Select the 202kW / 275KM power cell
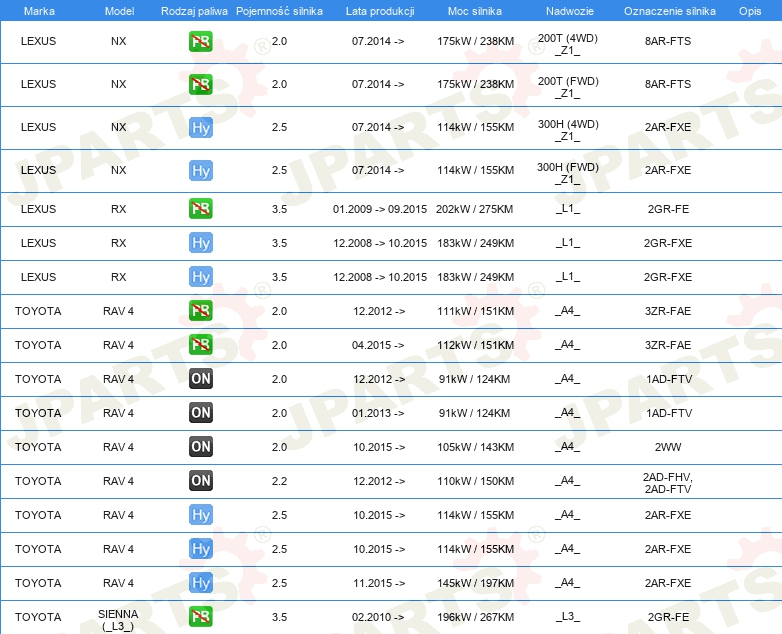 (x=475, y=210)
